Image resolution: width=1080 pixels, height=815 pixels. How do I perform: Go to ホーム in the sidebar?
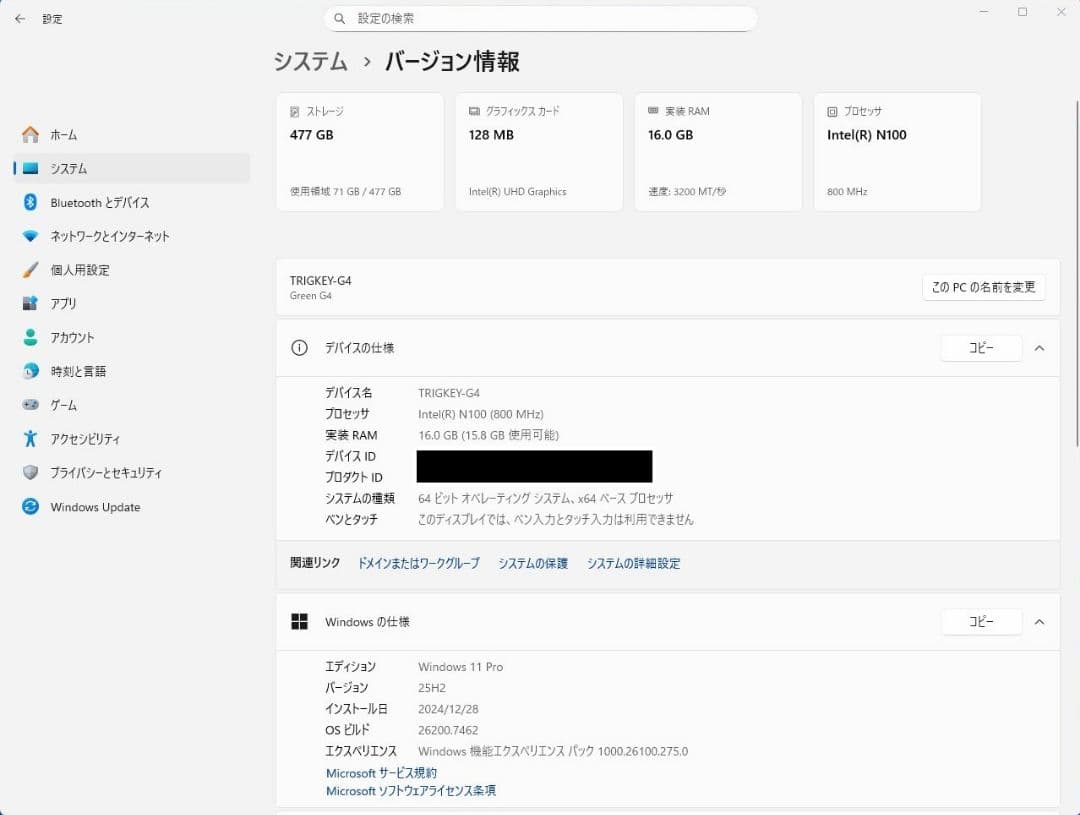pyautogui.click(x=64, y=135)
